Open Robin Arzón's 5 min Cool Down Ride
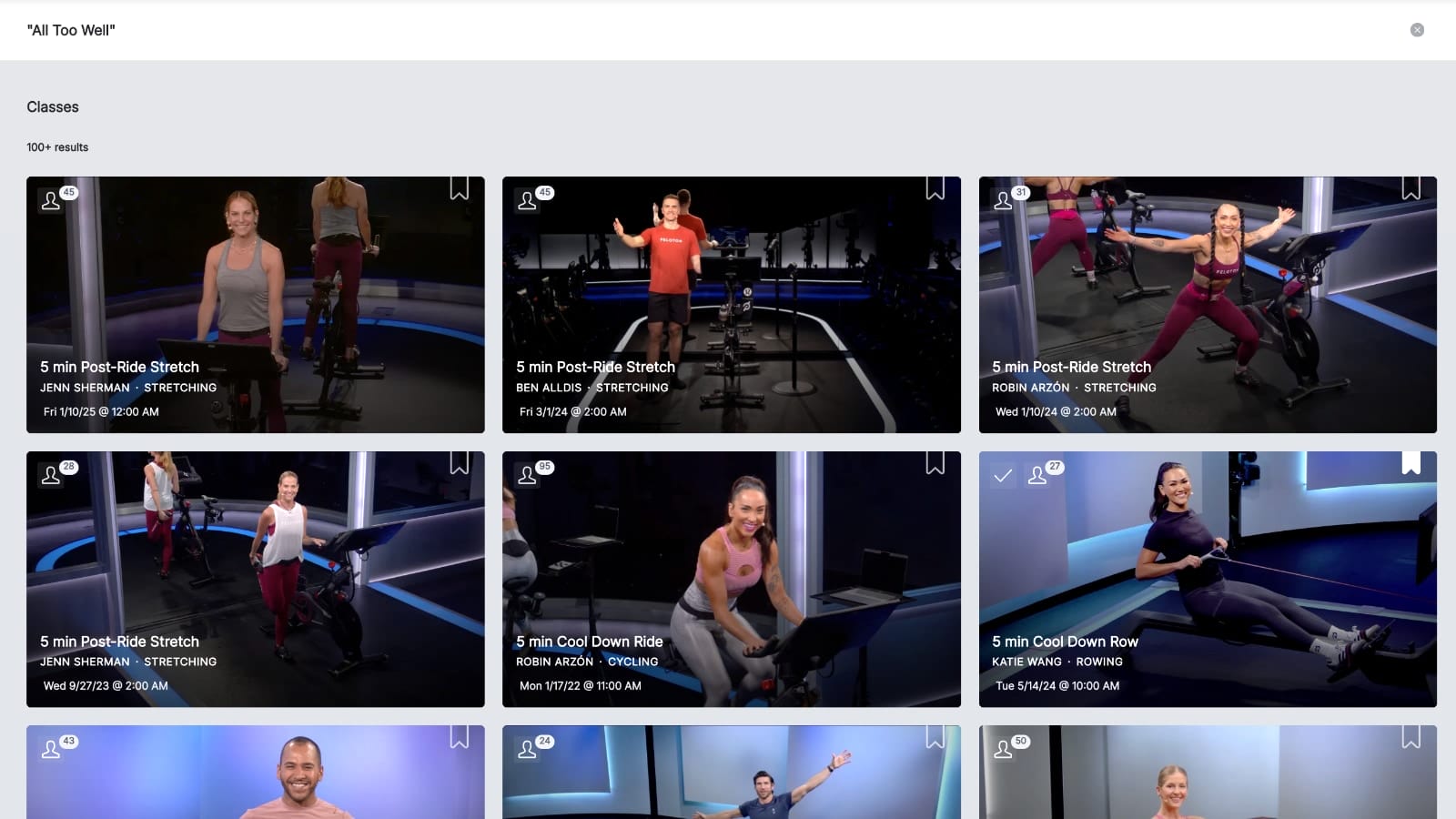Screen dimensions: 1456x819 (x=589, y=642)
